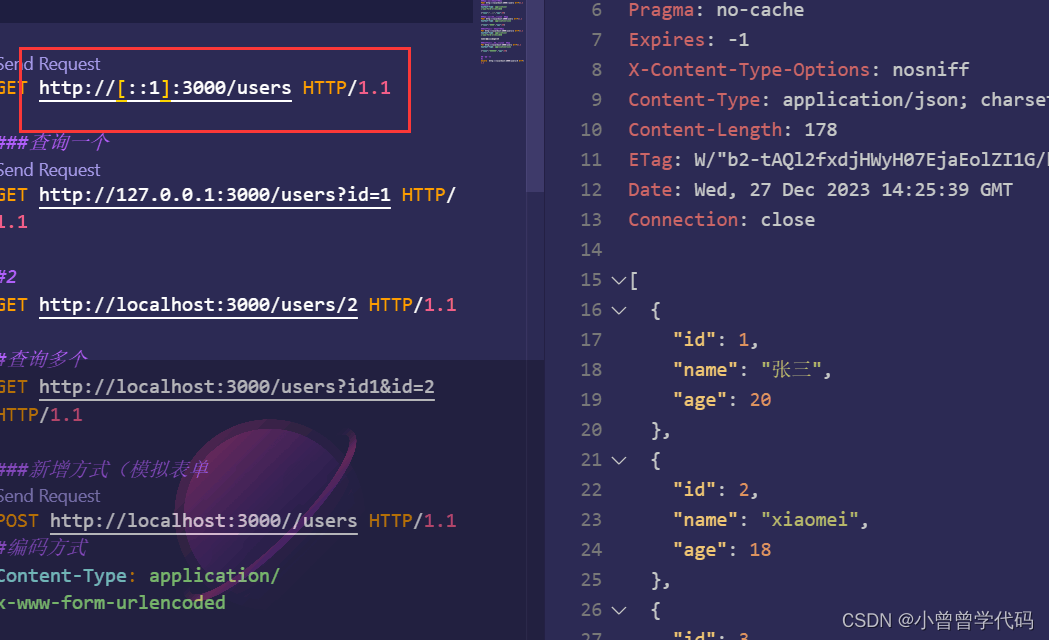Collapse the first user object at line 16
Screen dimensions: 1049x640
click(618, 310)
